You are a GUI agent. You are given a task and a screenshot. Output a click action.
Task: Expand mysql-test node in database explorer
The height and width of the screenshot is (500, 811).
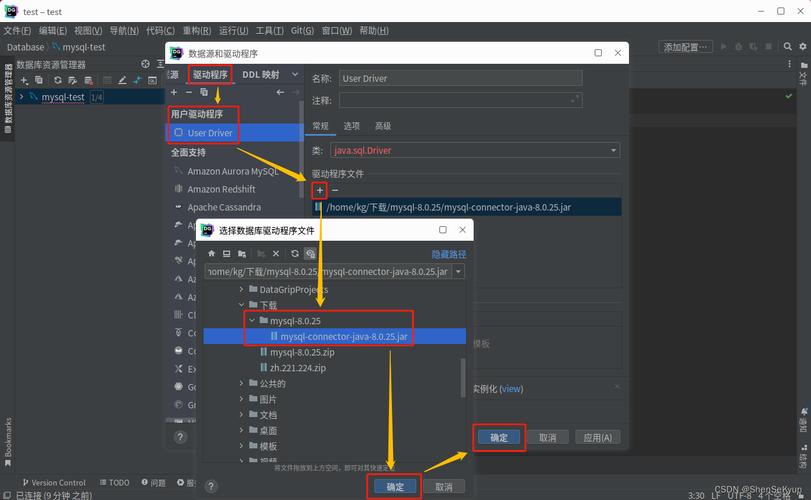21,97
